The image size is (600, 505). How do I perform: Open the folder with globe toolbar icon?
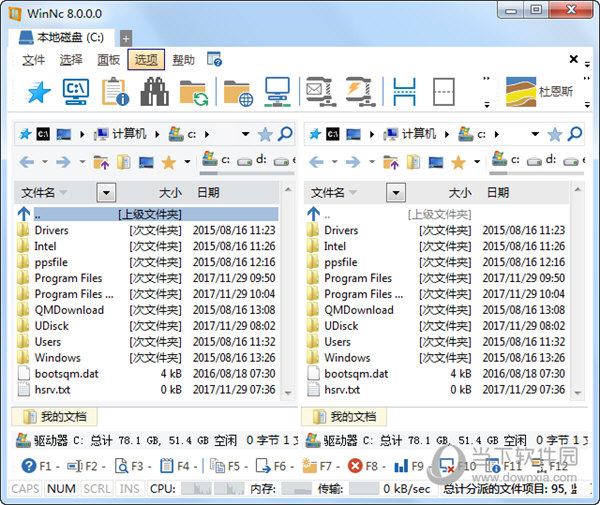pos(238,93)
